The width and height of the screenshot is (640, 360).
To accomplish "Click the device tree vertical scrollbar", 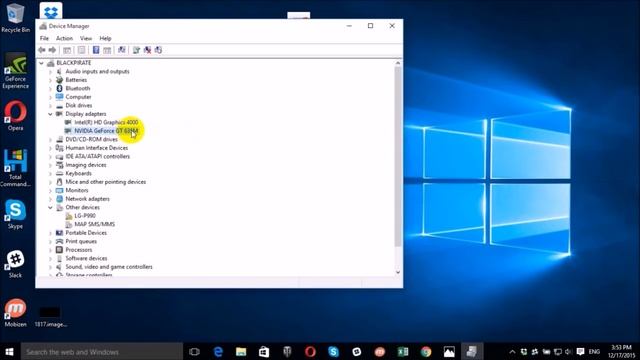I will [398, 156].
